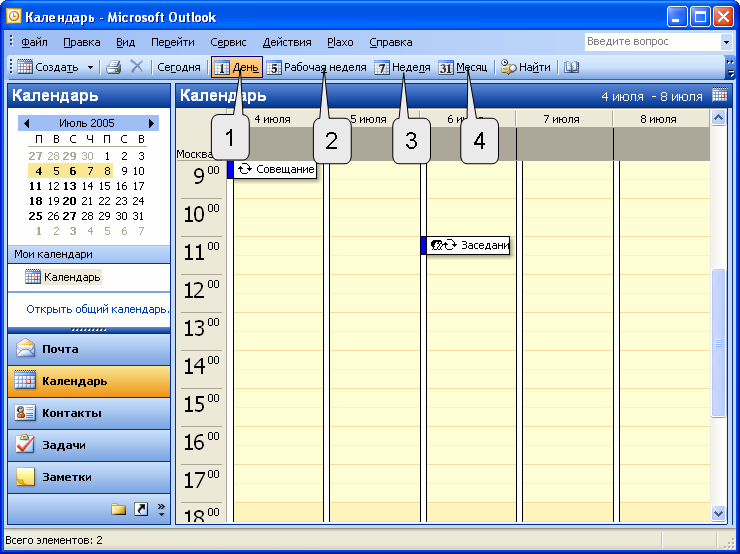Select date 20 in the mini calendar
This screenshot has width=740, height=554.
point(70,201)
